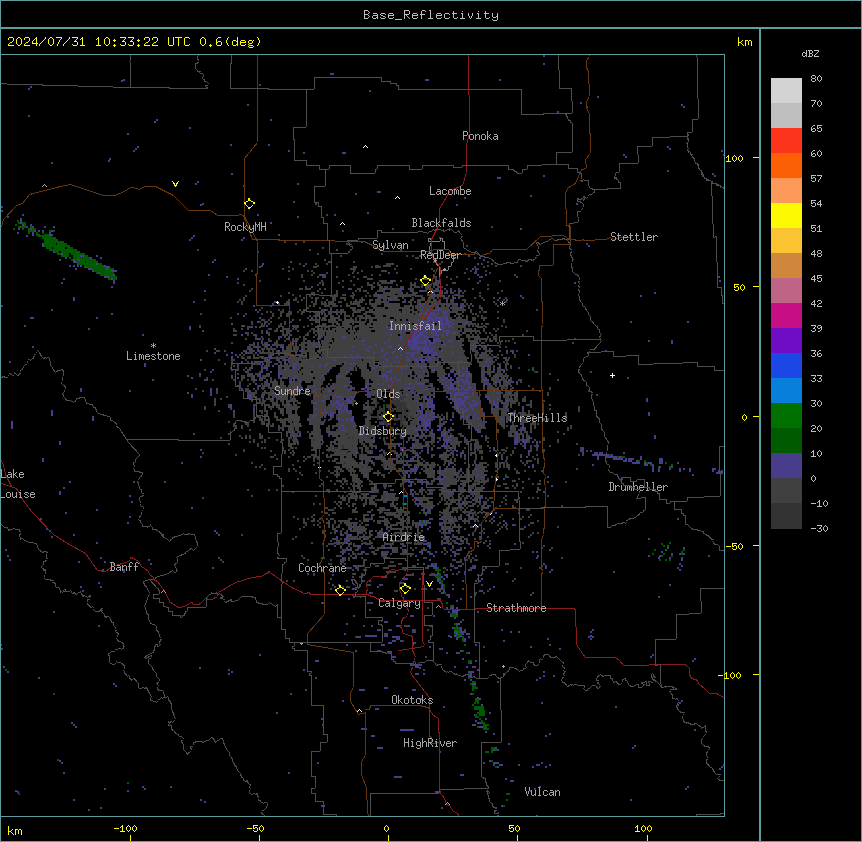Click the white asterisk above Limestone
Image resolution: width=862 pixels, height=842 pixels.
pos(153,346)
